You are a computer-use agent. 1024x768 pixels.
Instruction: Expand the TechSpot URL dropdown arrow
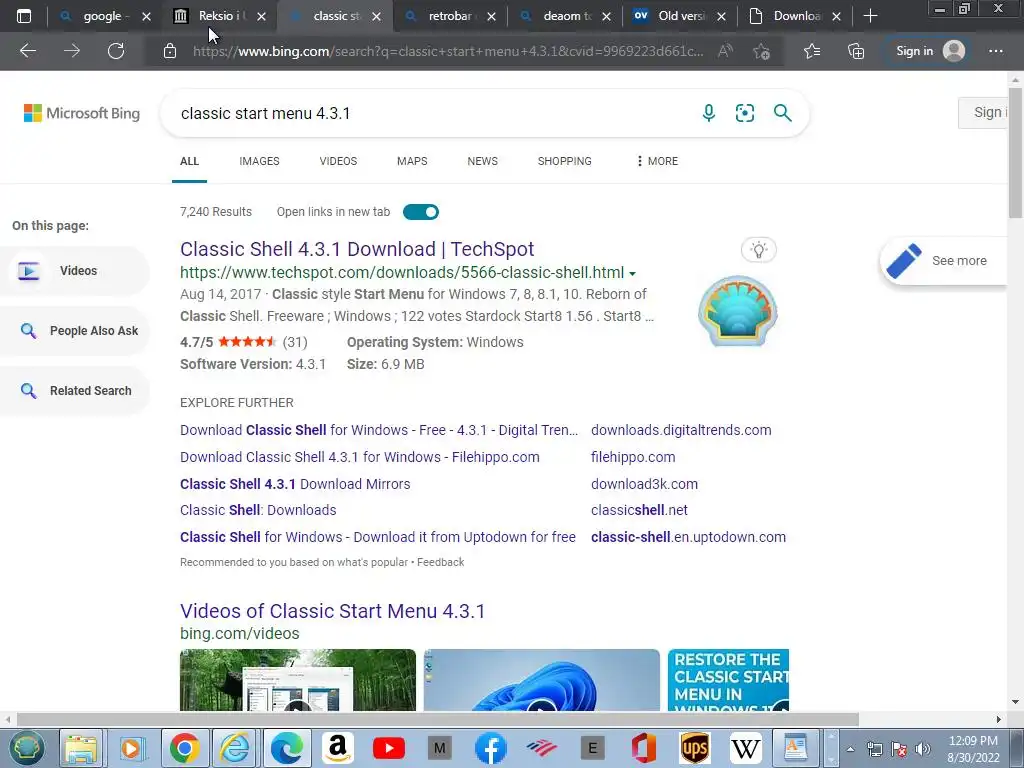(632, 274)
